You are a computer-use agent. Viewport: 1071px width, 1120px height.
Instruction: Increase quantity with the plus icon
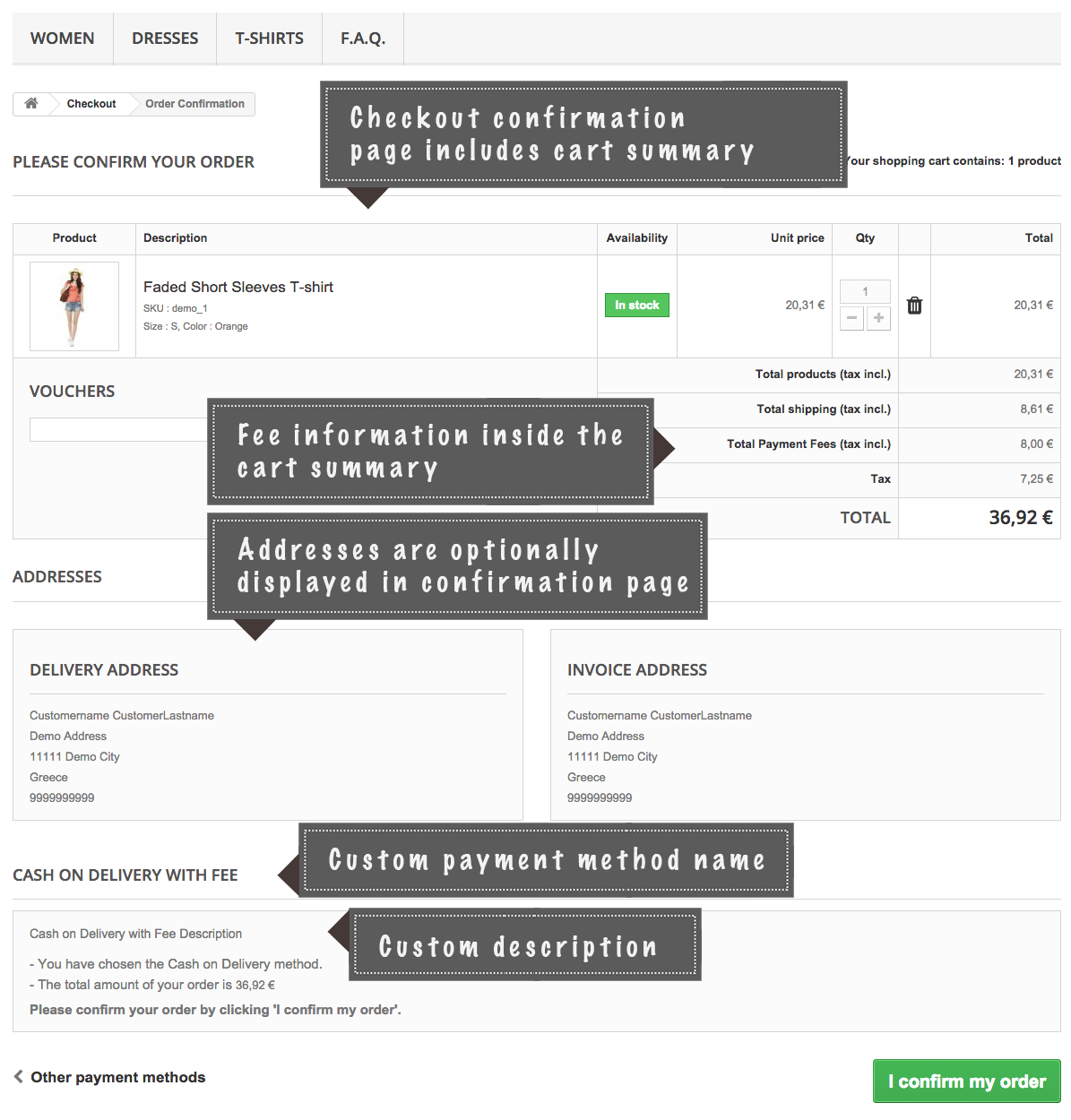tap(878, 318)
